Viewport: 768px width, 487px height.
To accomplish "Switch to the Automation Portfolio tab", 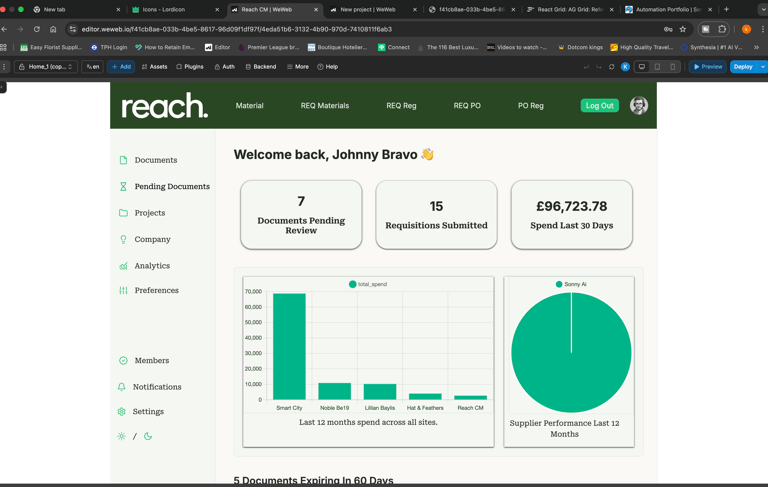I will pos(669,9).
